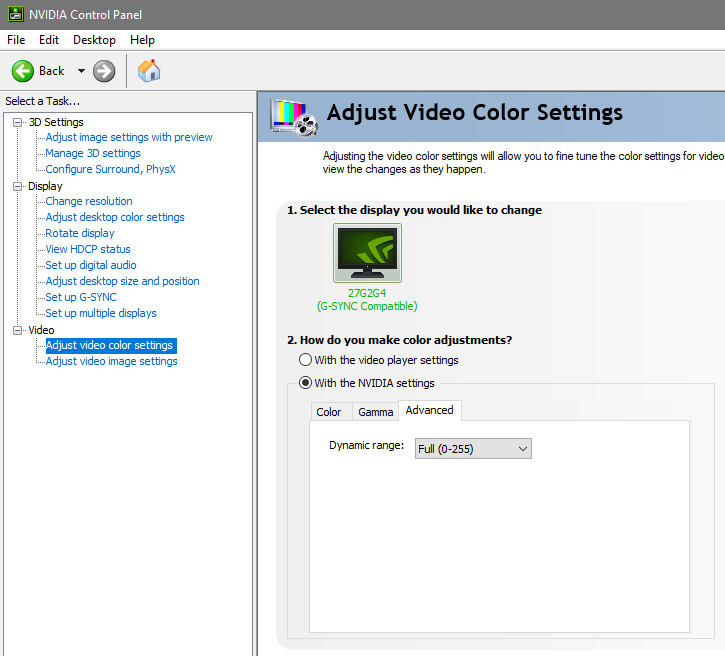Screen dimensions: 725x656
Task: Open Set up G-SYNC
Action: pyautogui.click(x=81, y=297)
